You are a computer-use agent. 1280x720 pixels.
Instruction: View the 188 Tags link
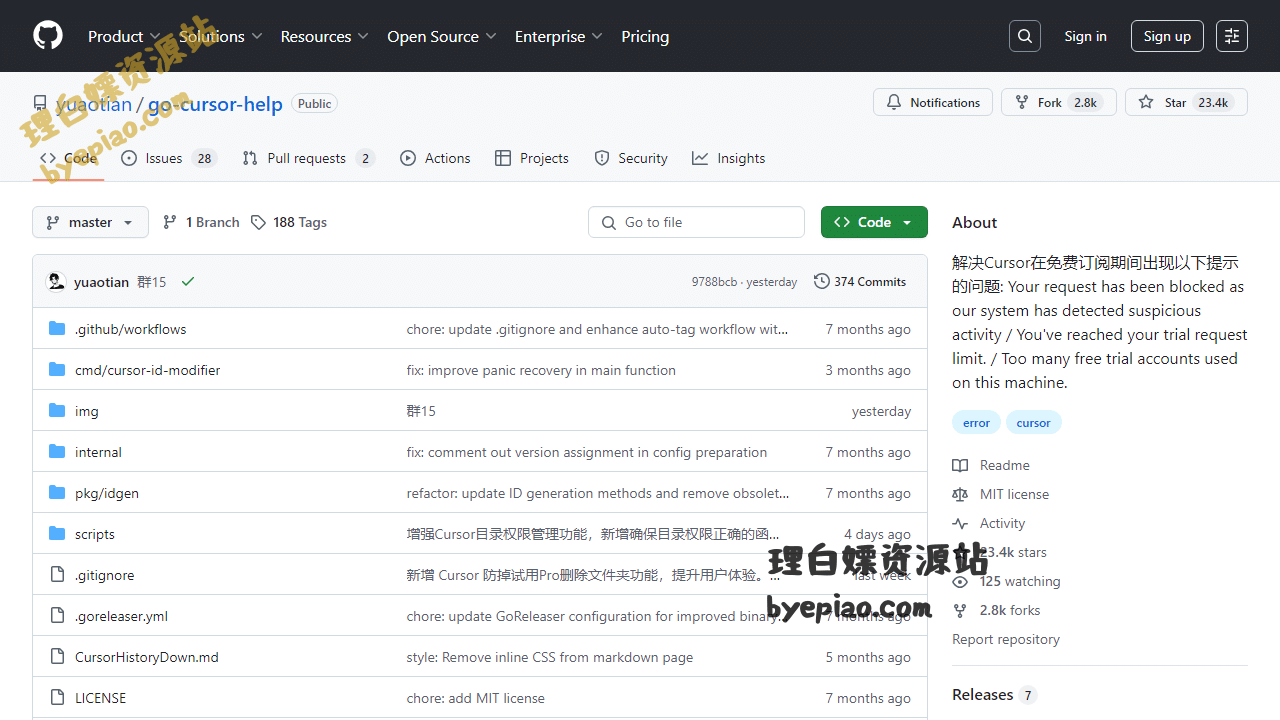point(289,222)
